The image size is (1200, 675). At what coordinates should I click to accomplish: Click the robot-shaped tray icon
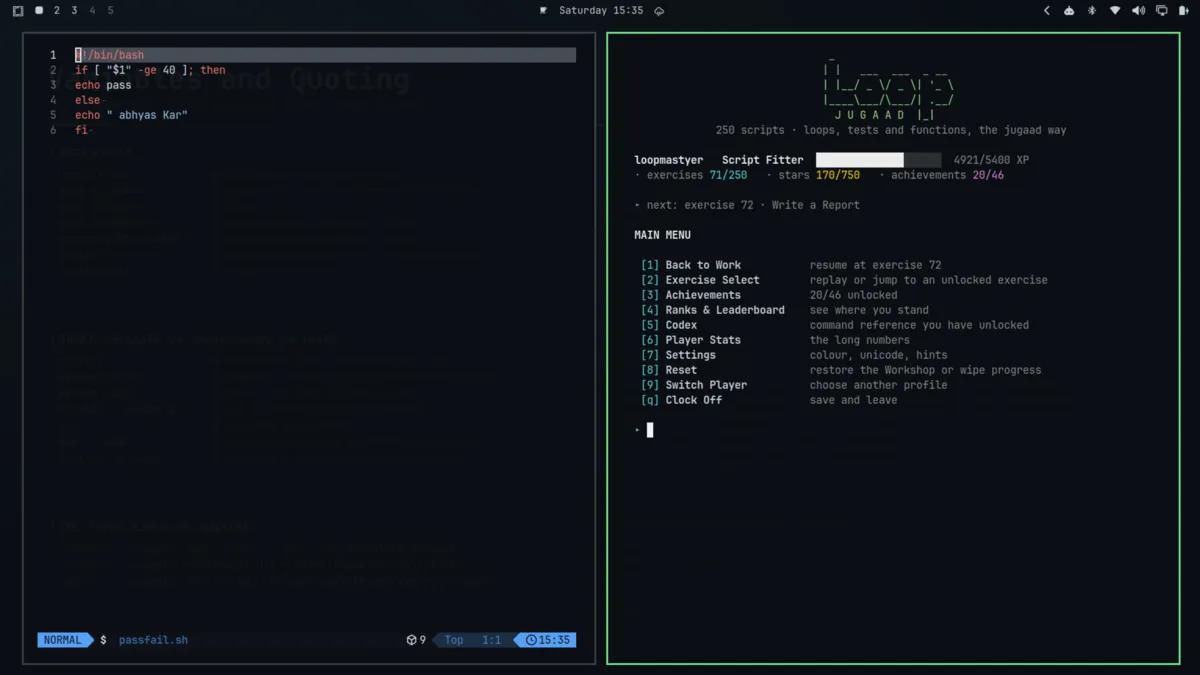[1069, 10]
